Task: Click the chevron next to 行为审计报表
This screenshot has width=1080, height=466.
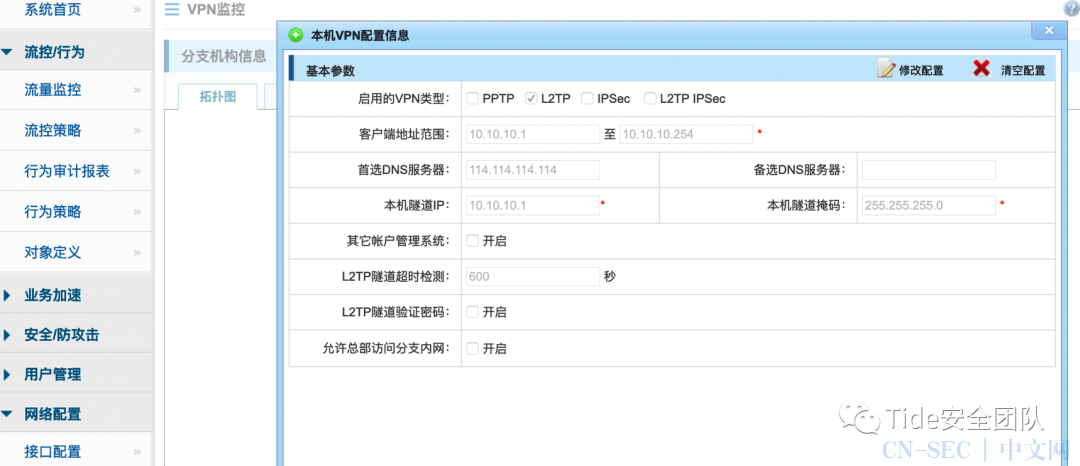Action: (x=136, y=171)
